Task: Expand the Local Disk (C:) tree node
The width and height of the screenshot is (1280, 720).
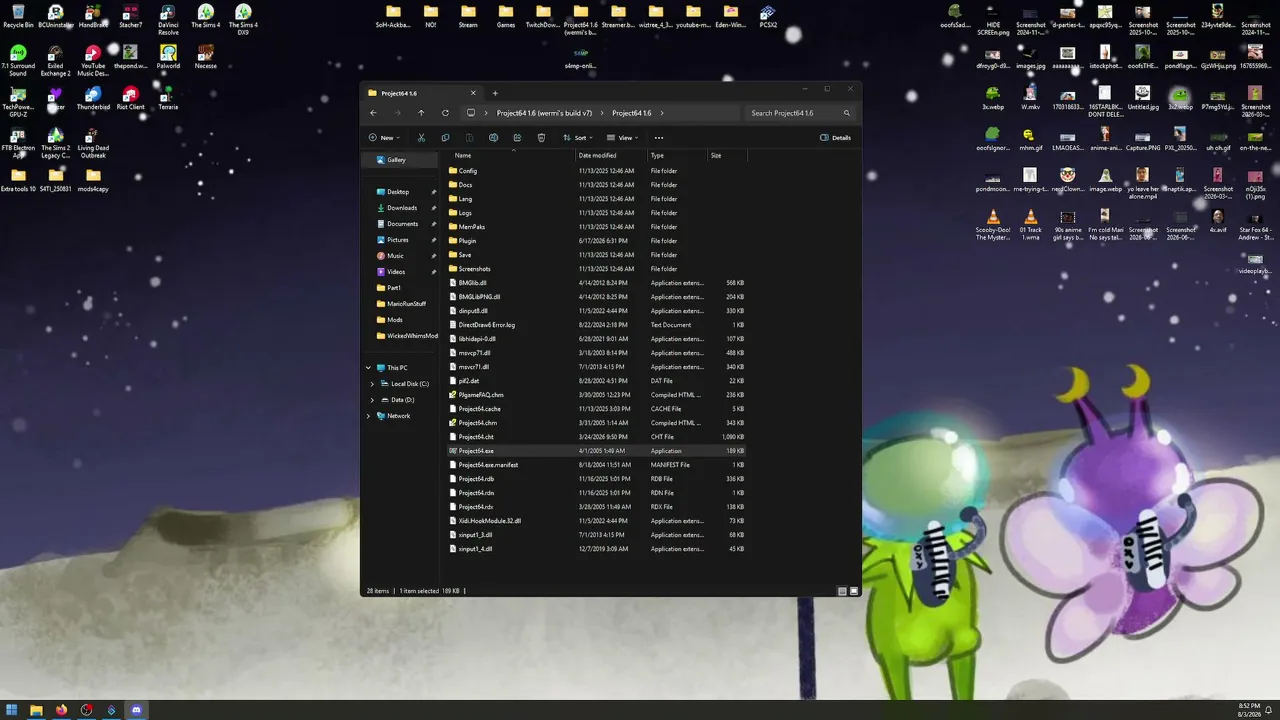Action: pos(372,384)
